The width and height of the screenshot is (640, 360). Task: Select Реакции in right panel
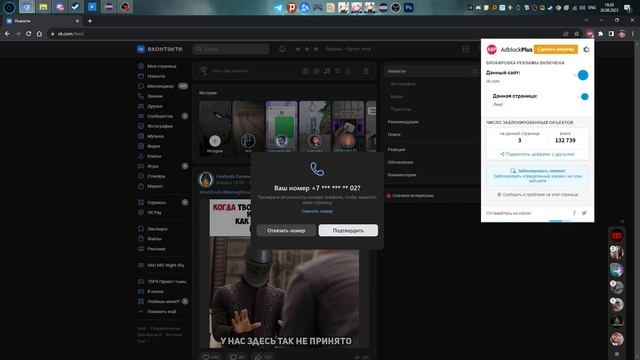(396, 150)
